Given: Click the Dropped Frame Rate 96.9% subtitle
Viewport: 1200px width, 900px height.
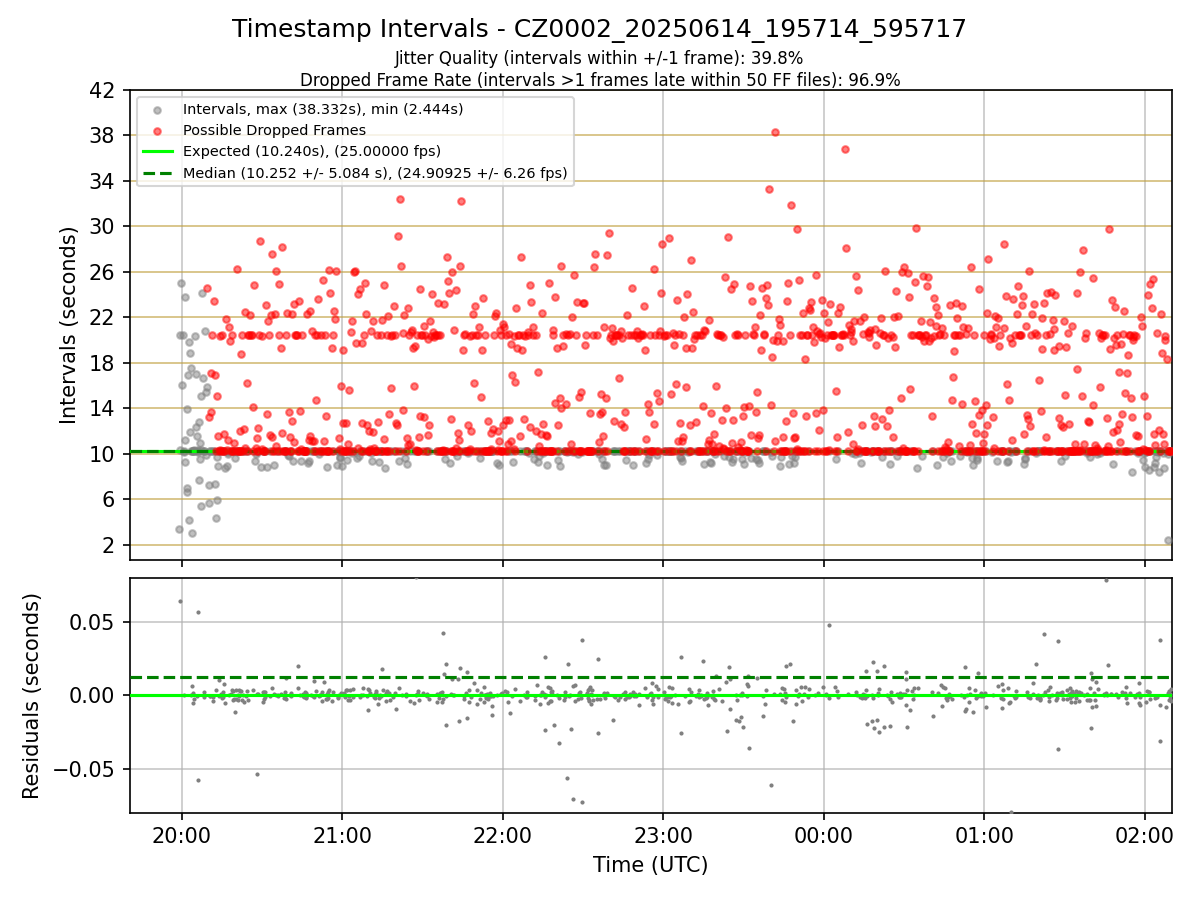Looking at the screenshot, I should [599, 80].
